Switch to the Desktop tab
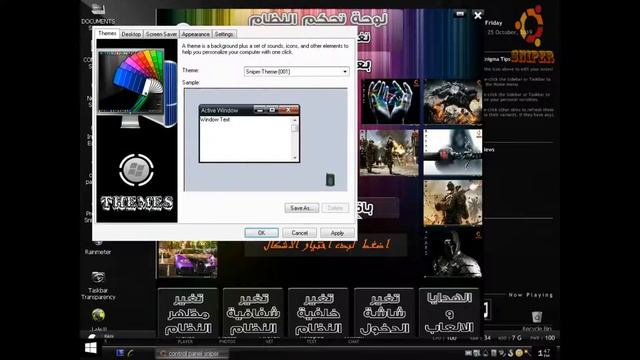Screen dimensions: 640x360 click(131, 34)
